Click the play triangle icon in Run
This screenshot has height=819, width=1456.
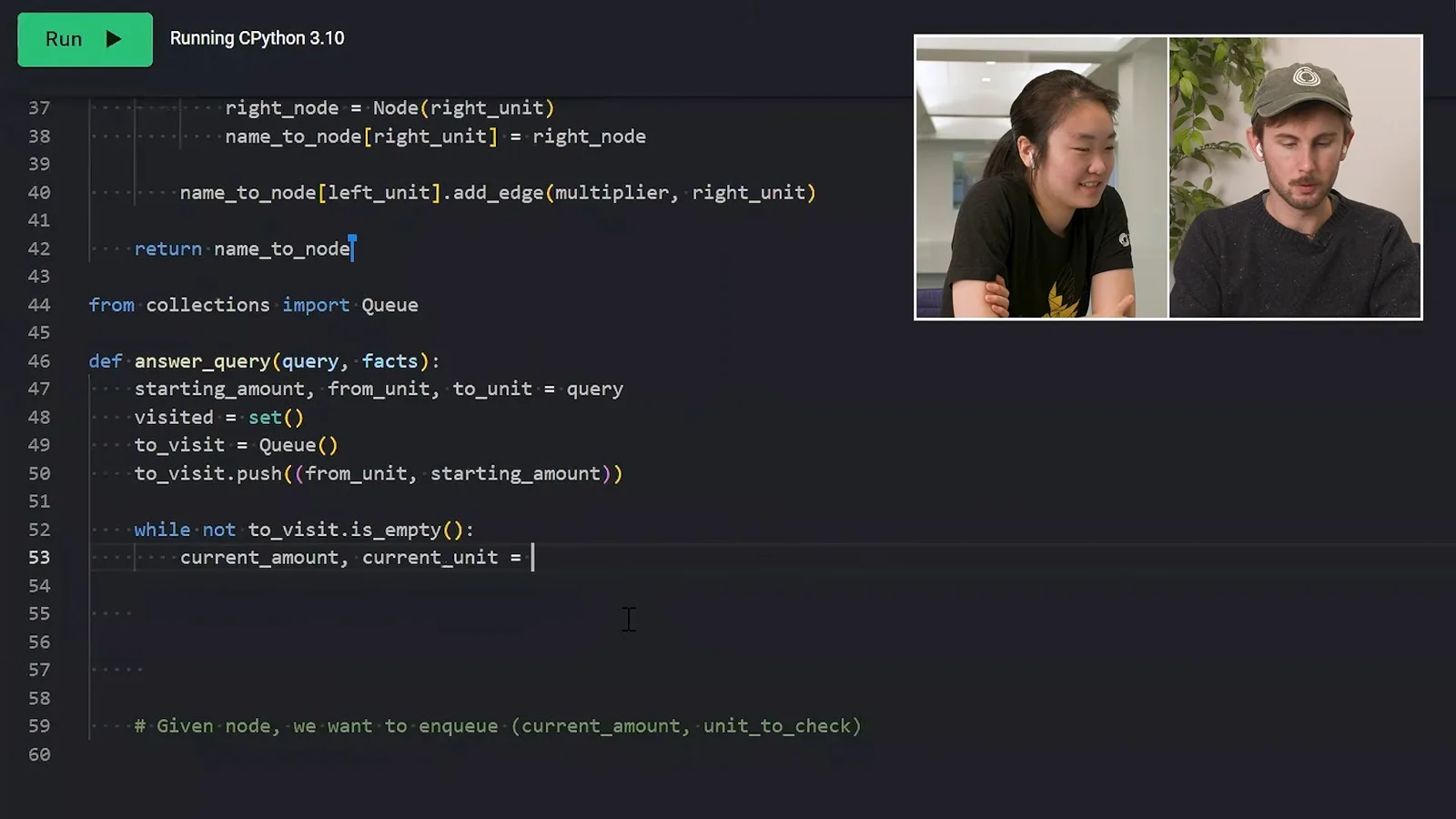tap(114, 39)
